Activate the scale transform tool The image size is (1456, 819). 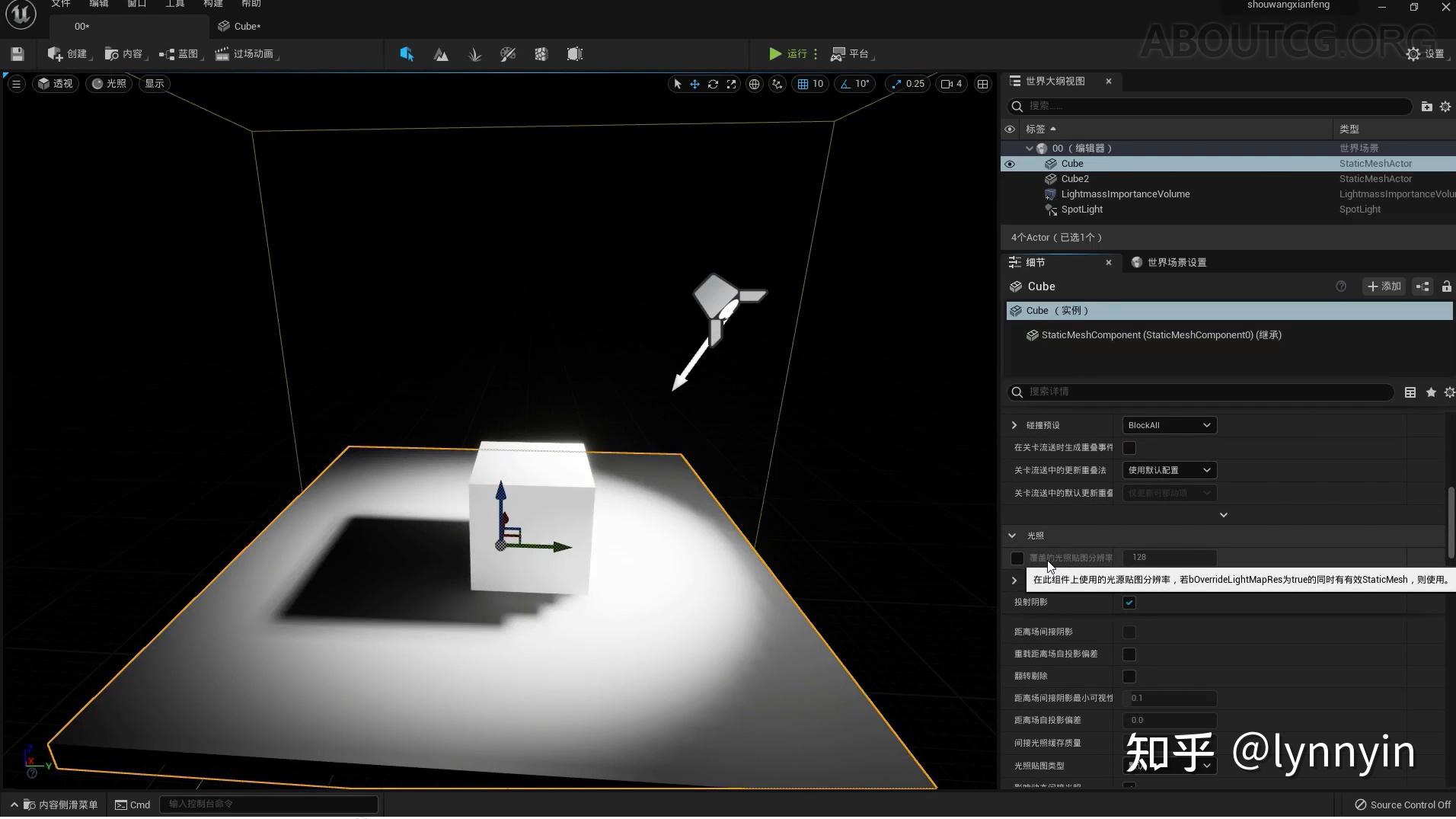731,84
